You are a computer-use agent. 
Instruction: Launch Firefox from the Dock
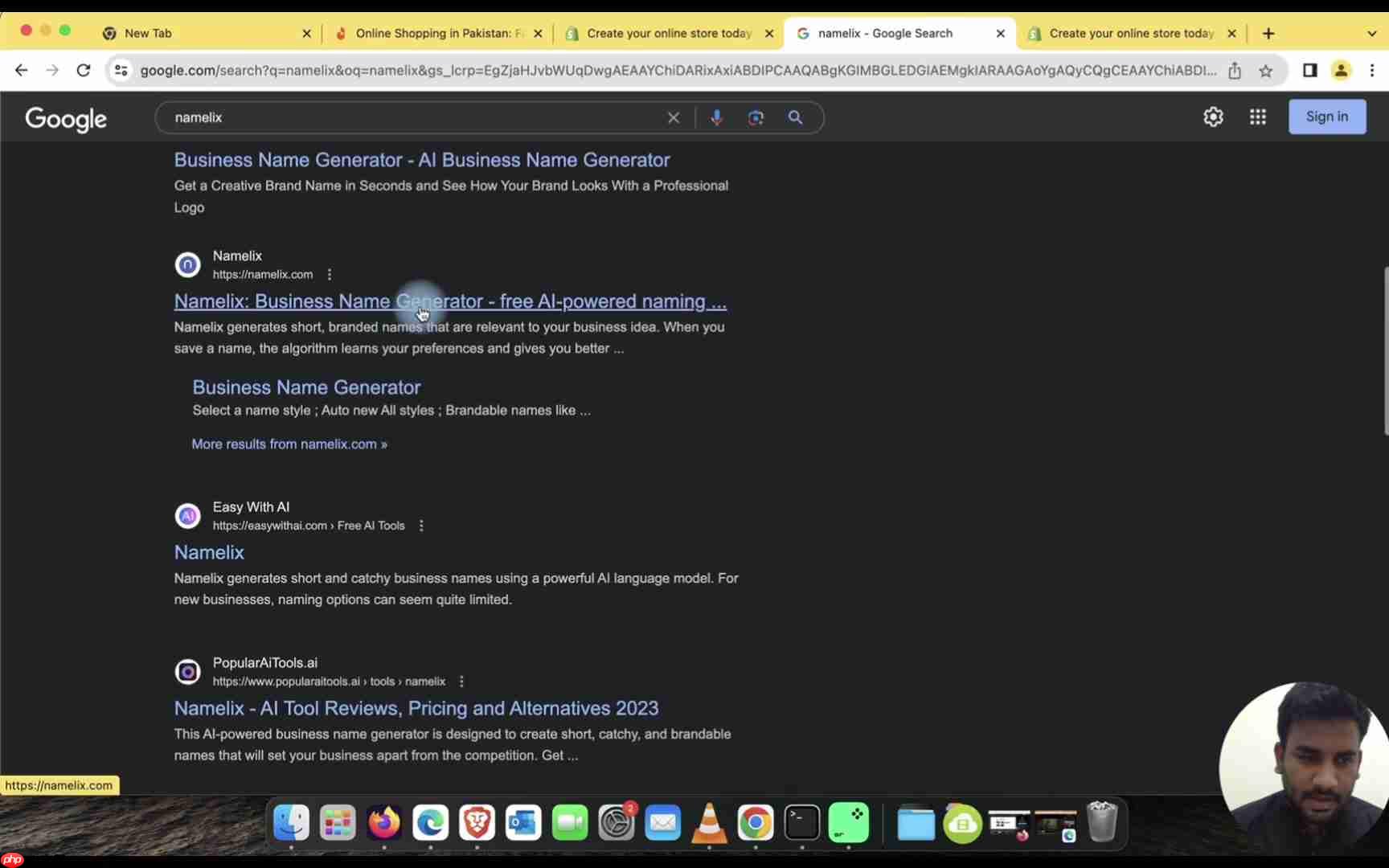(x=384, y=822)
